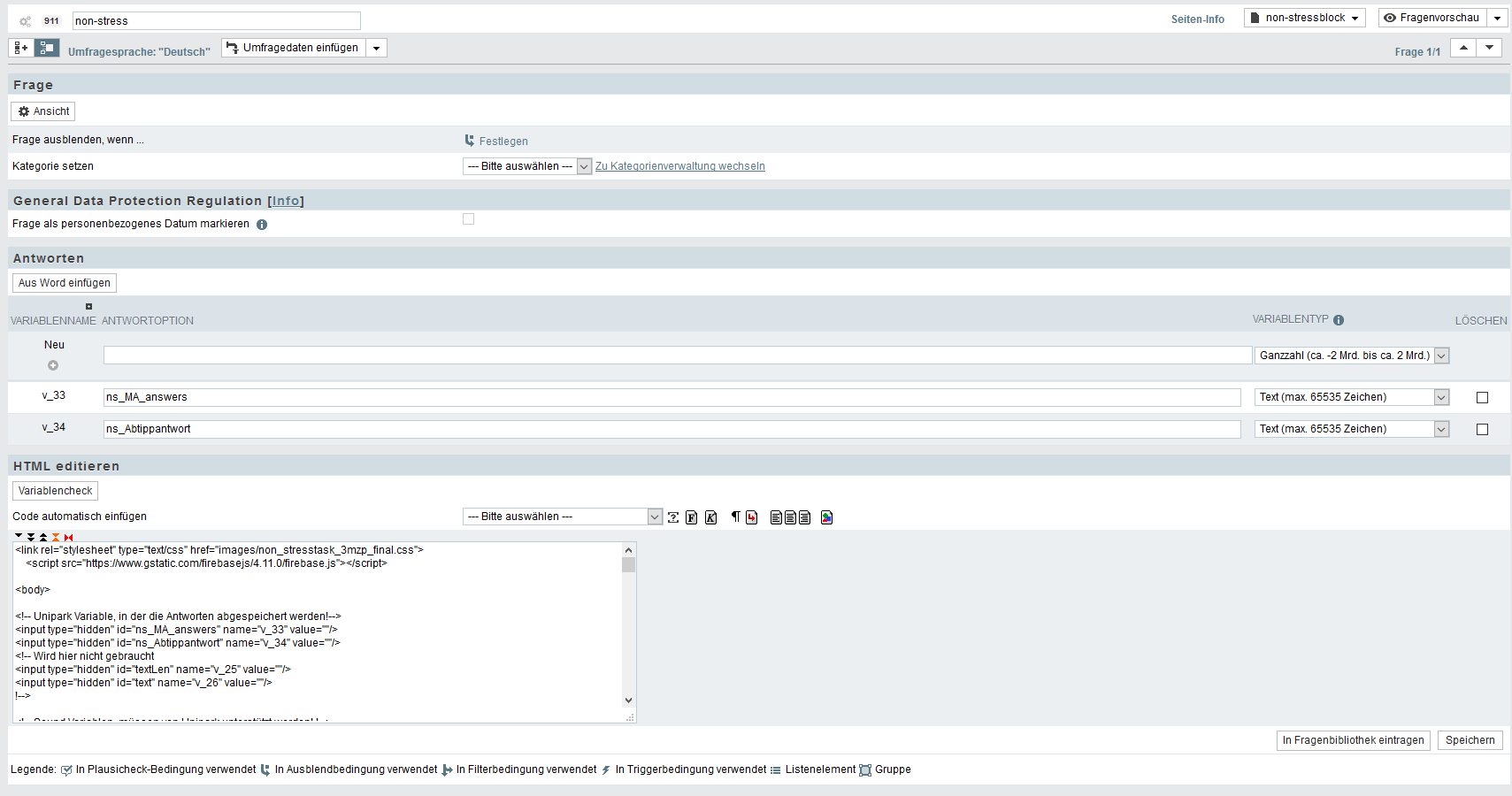Open the Kategorie setzen dropdown
Image resolution: width=1512 pixels, height=796 pixels.
(526, 166)
